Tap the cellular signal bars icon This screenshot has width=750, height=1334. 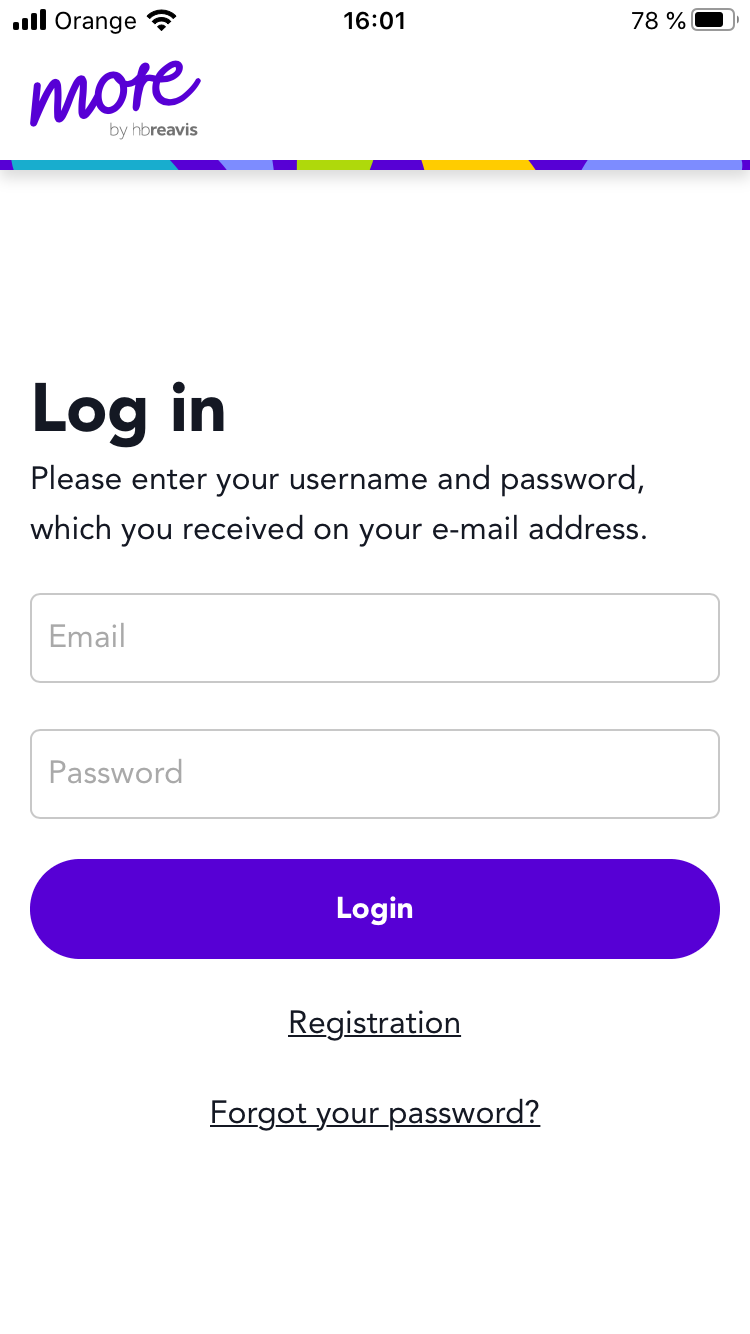click(x=30, y=20)
